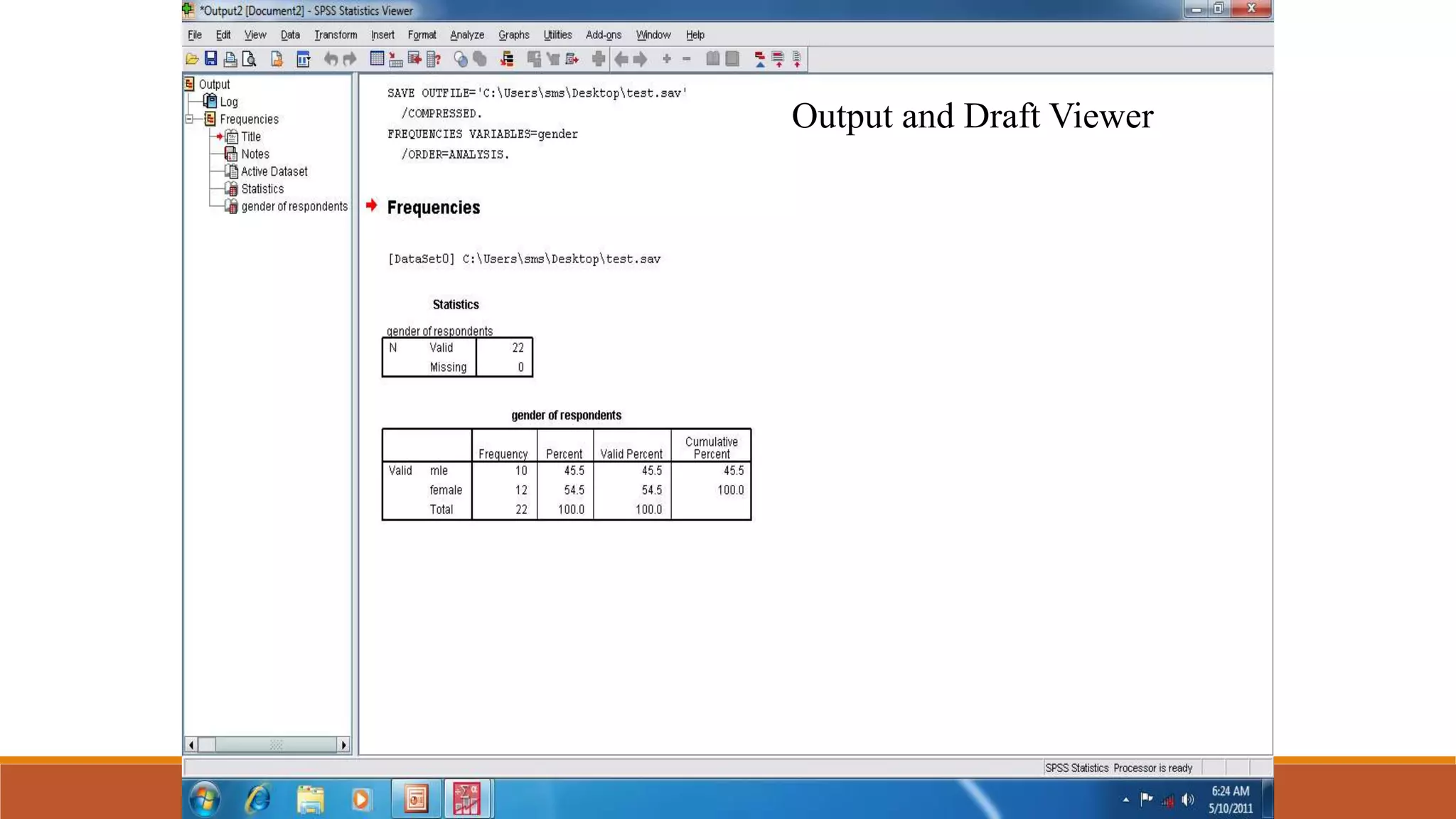Open Print Preview from the toolbar

250,60
